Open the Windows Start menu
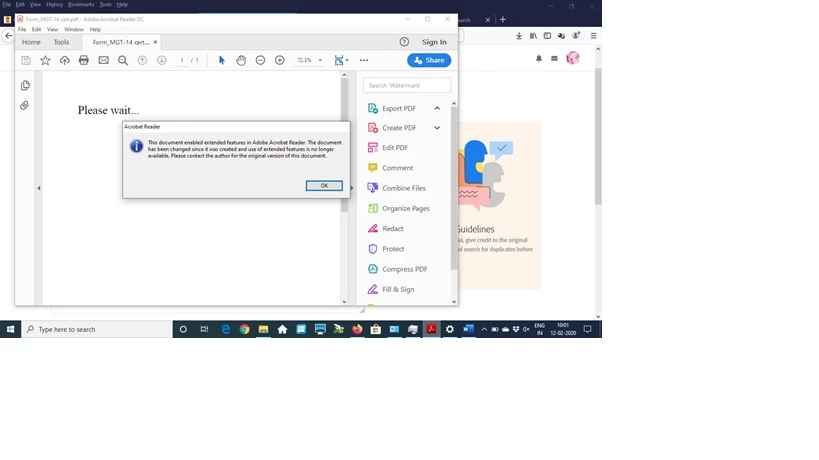819x460 pixels. 10,329
